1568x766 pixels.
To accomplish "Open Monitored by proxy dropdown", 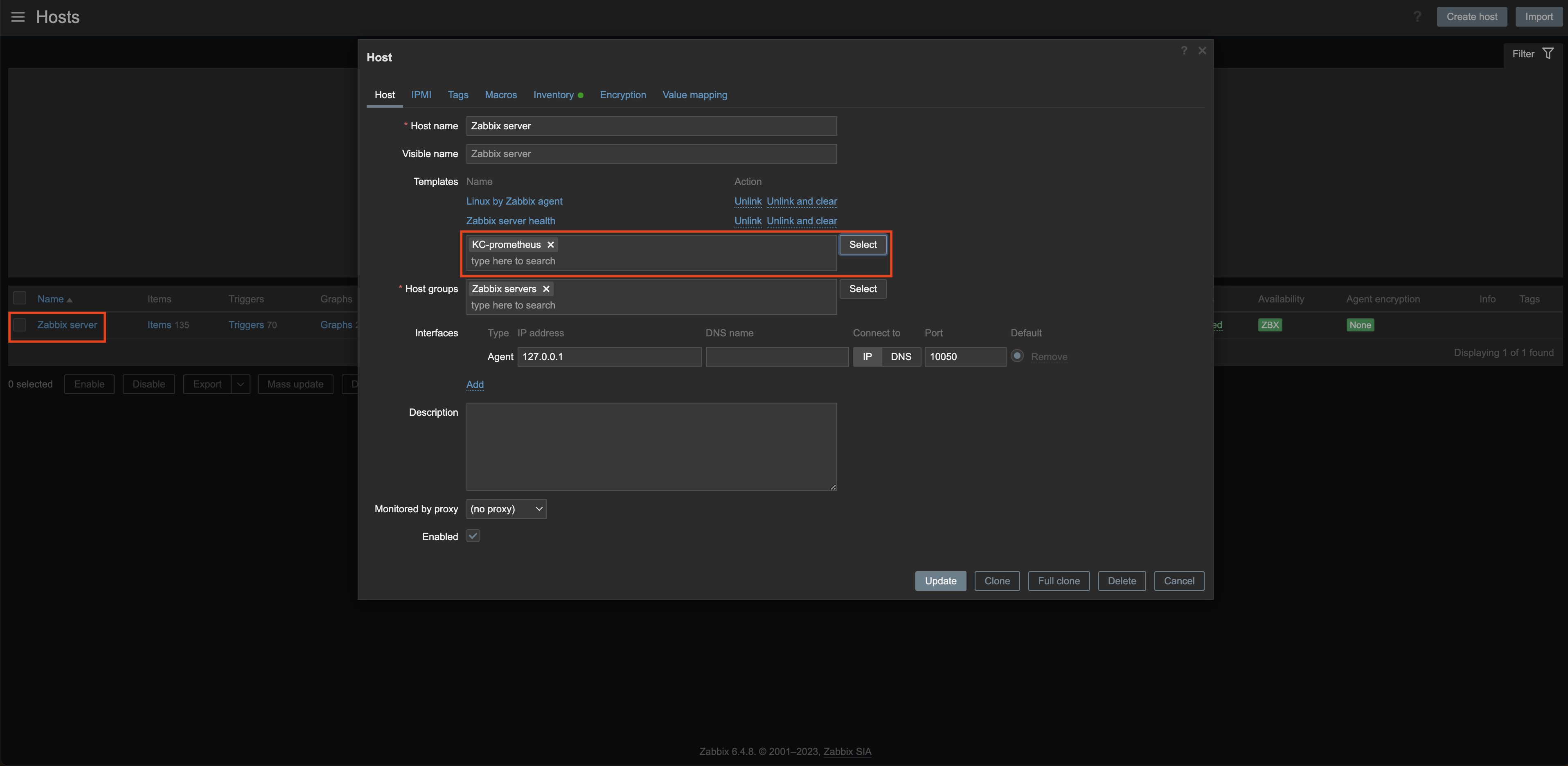I will tap(507, 509).
